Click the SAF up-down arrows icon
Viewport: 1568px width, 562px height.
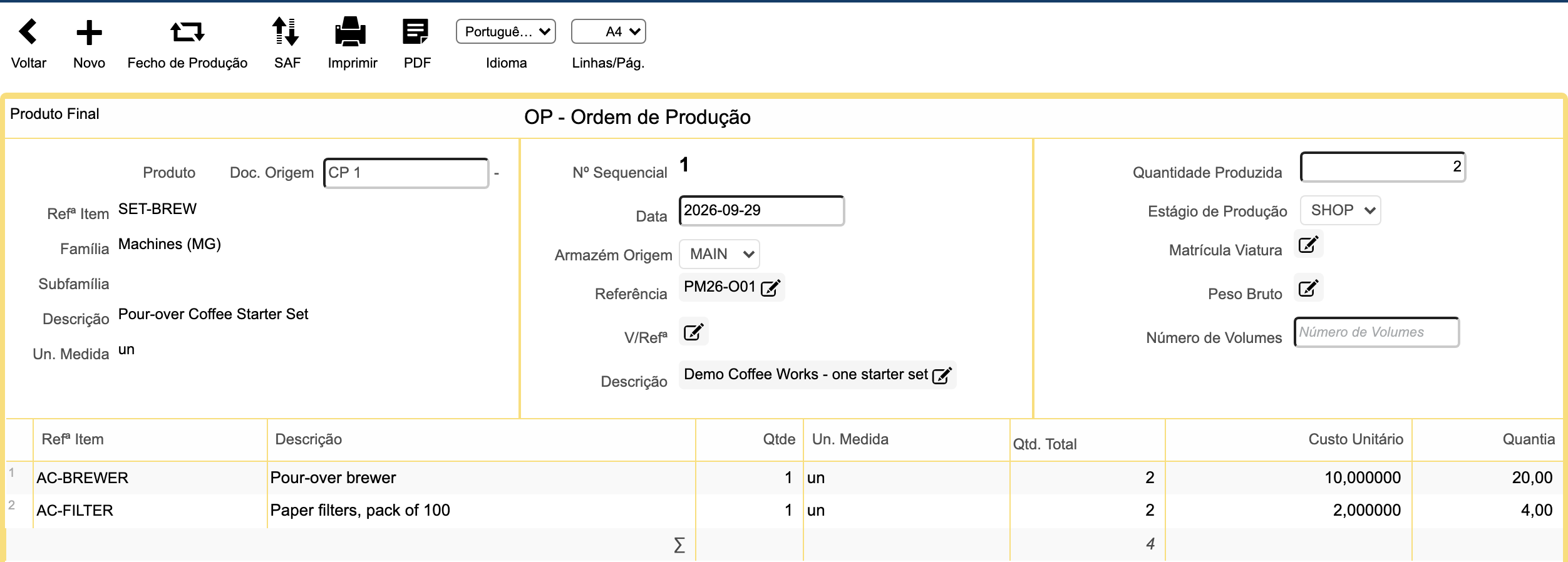[x=286, y=31]
